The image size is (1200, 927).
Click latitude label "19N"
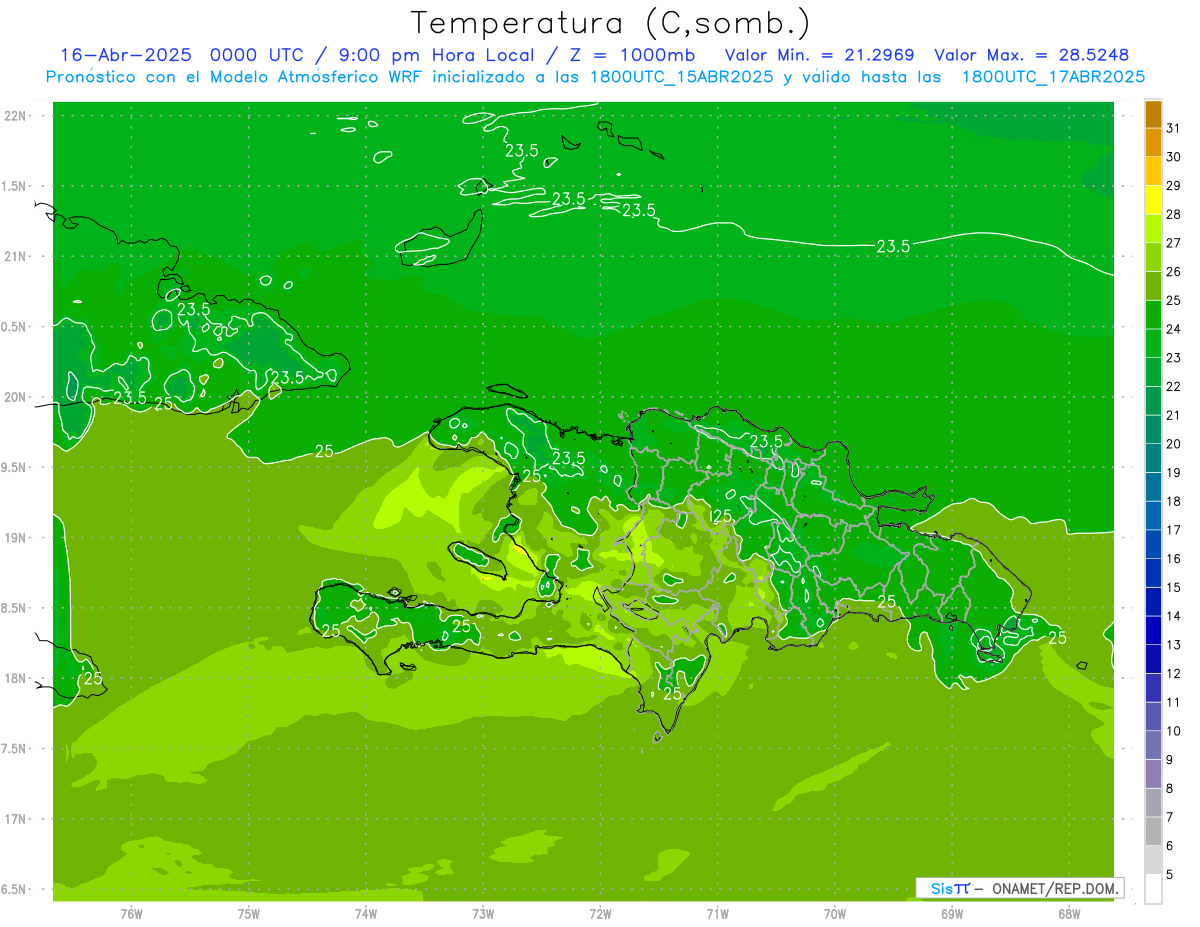click(15, 538)
